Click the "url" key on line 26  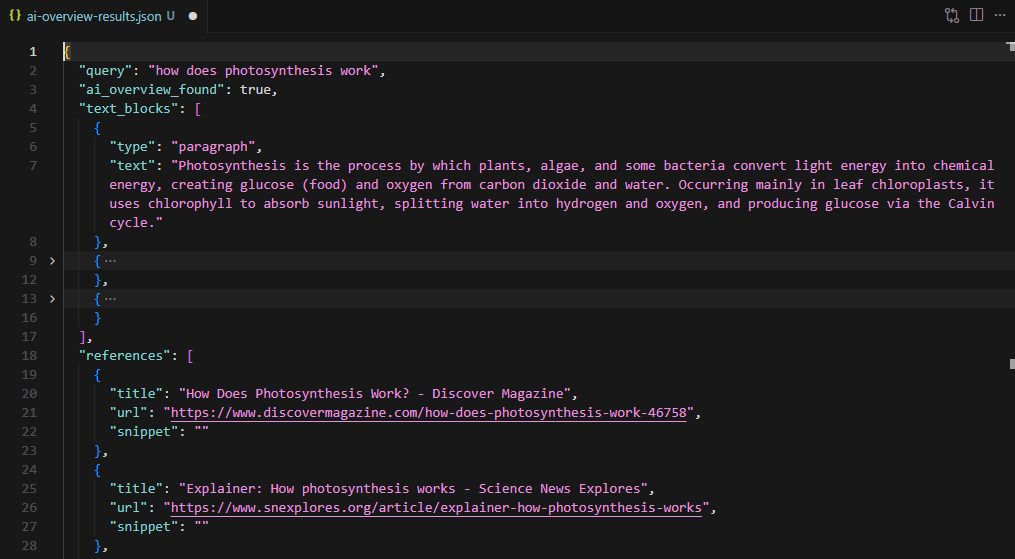click(x=128, y=507)
